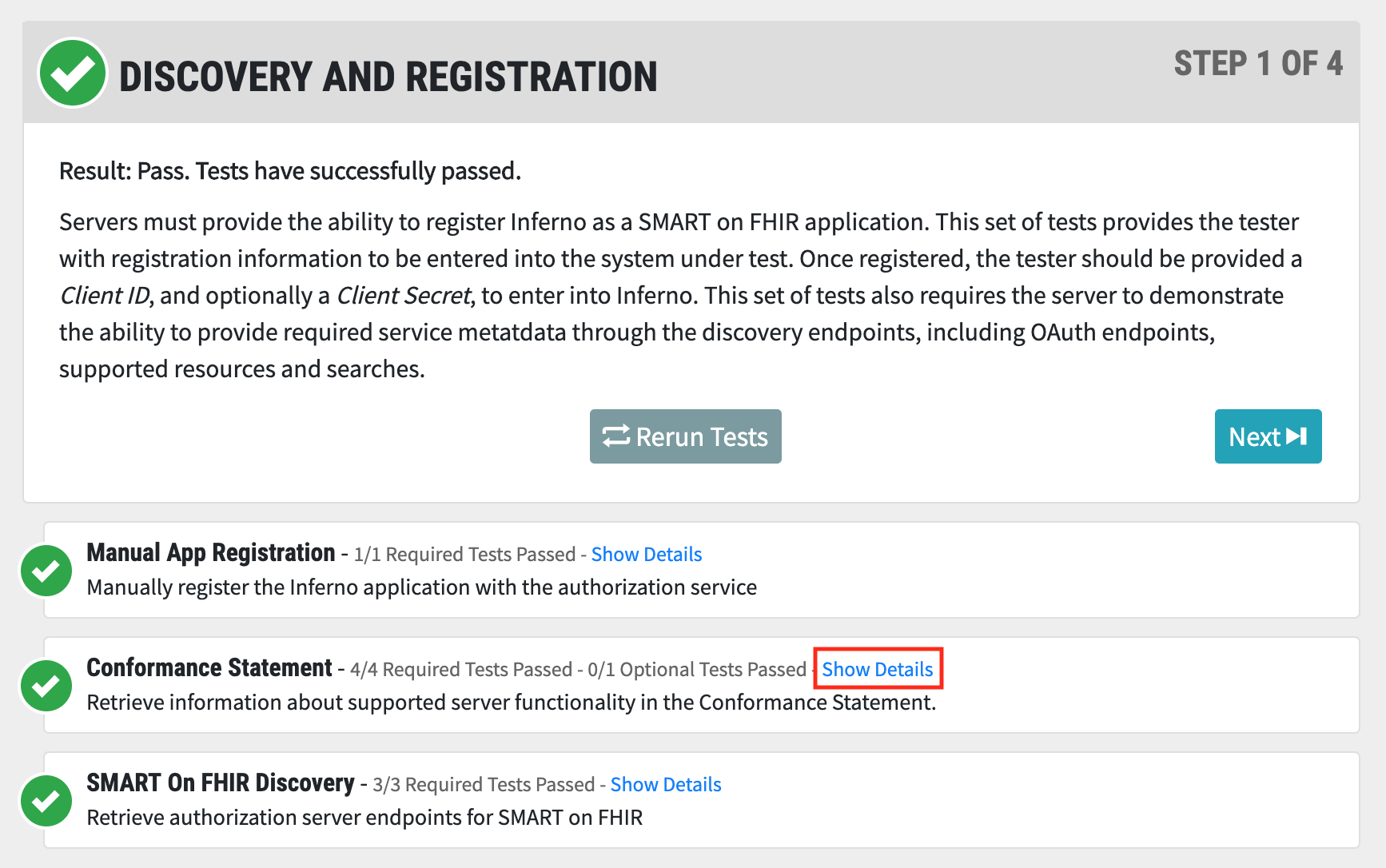Show Details for Manual App Registration
1386x868 pixels.
pos(646,554)
